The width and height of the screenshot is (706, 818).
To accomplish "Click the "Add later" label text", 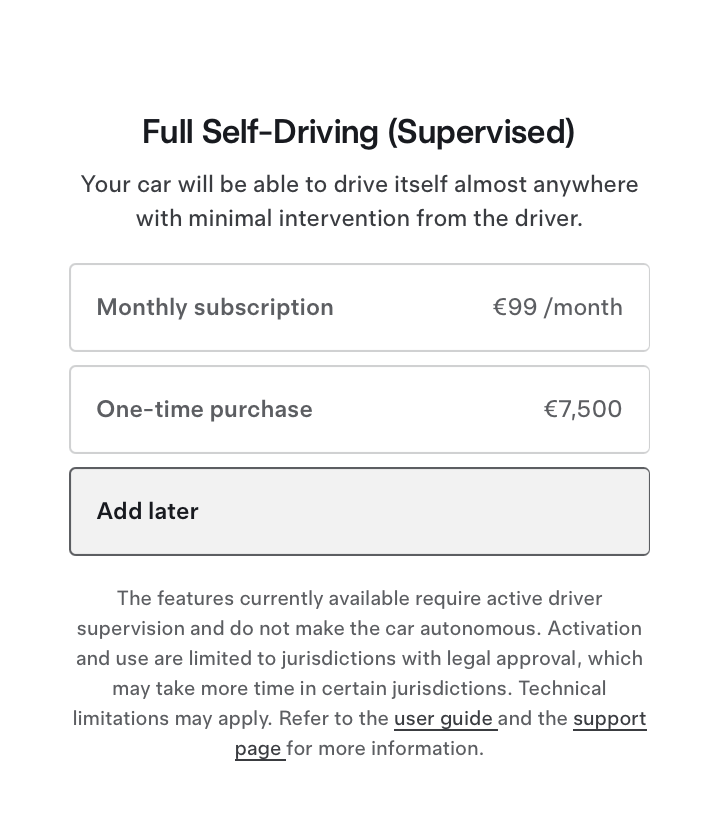I will coord(147,512).
